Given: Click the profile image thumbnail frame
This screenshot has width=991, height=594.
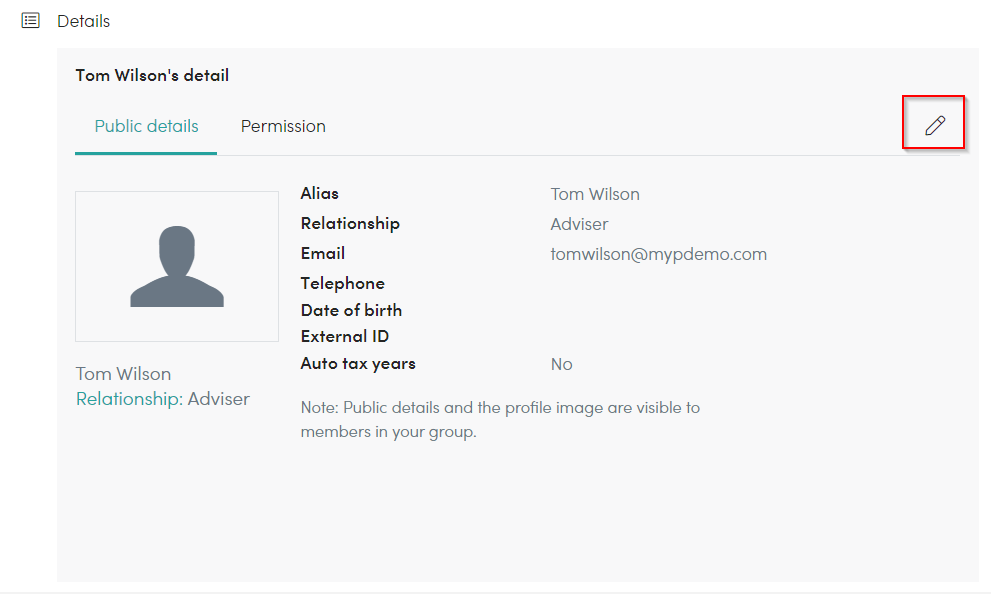Looking at the screenshot, I should [x=177, y=267].
